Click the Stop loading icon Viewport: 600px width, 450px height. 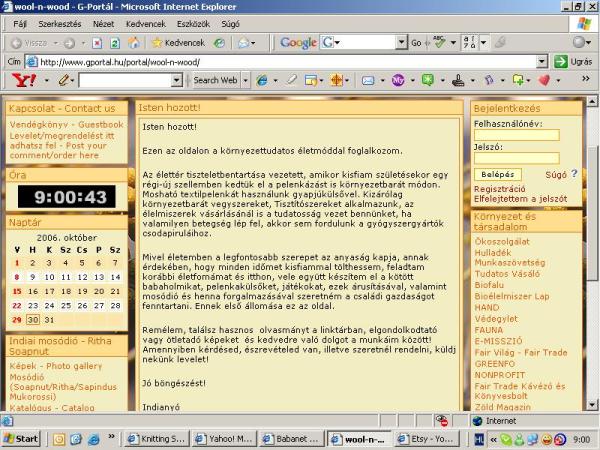[x=99, y=43]
